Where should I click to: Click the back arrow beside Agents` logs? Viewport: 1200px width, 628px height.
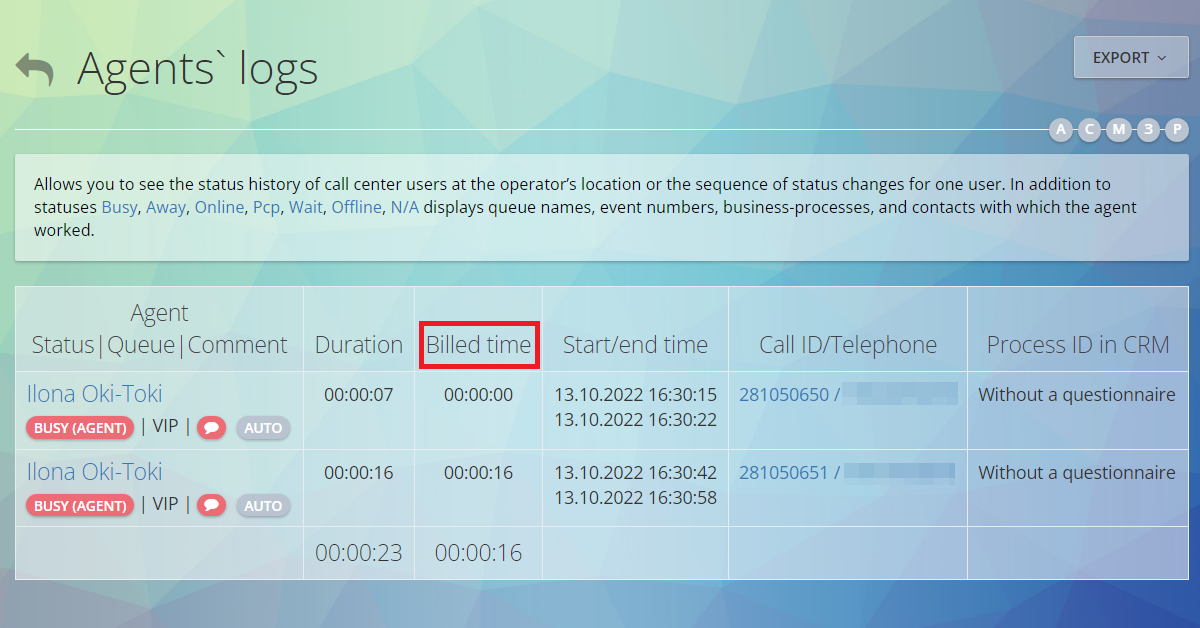point(35,70)
